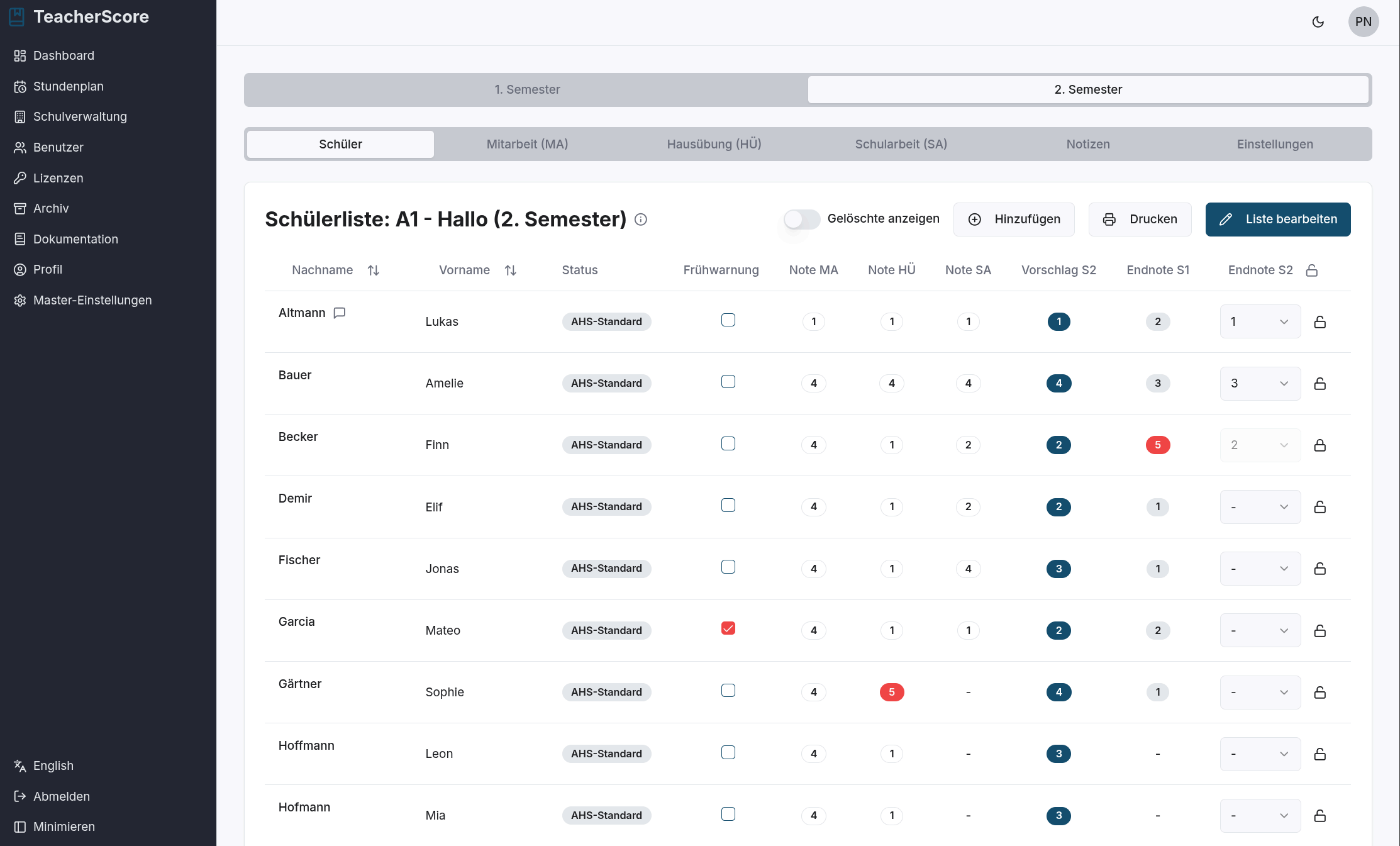Lock Endnote S2 for Demir

pos(1320,507)
